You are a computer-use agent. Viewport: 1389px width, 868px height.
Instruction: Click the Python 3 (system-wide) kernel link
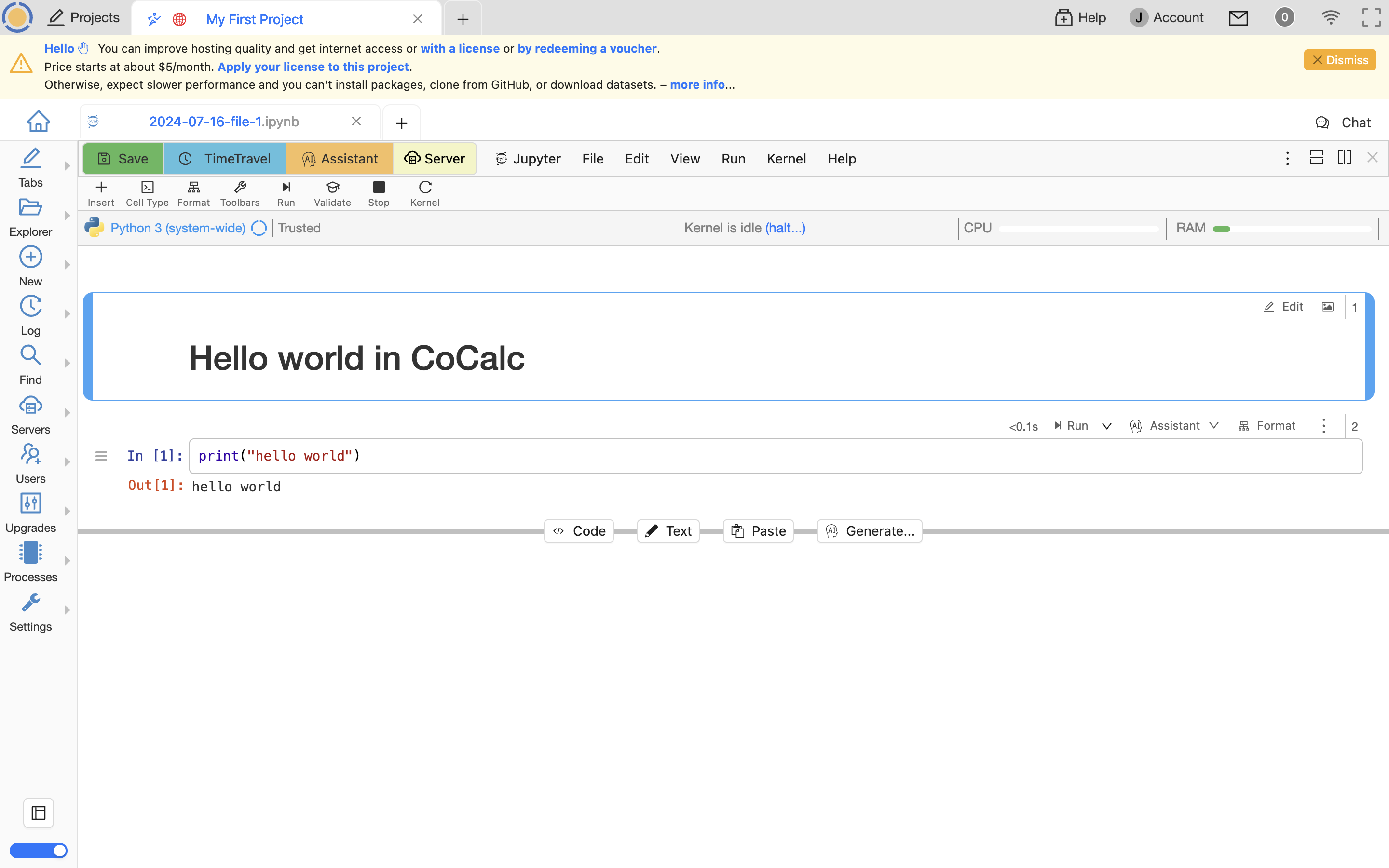(178, 228)
